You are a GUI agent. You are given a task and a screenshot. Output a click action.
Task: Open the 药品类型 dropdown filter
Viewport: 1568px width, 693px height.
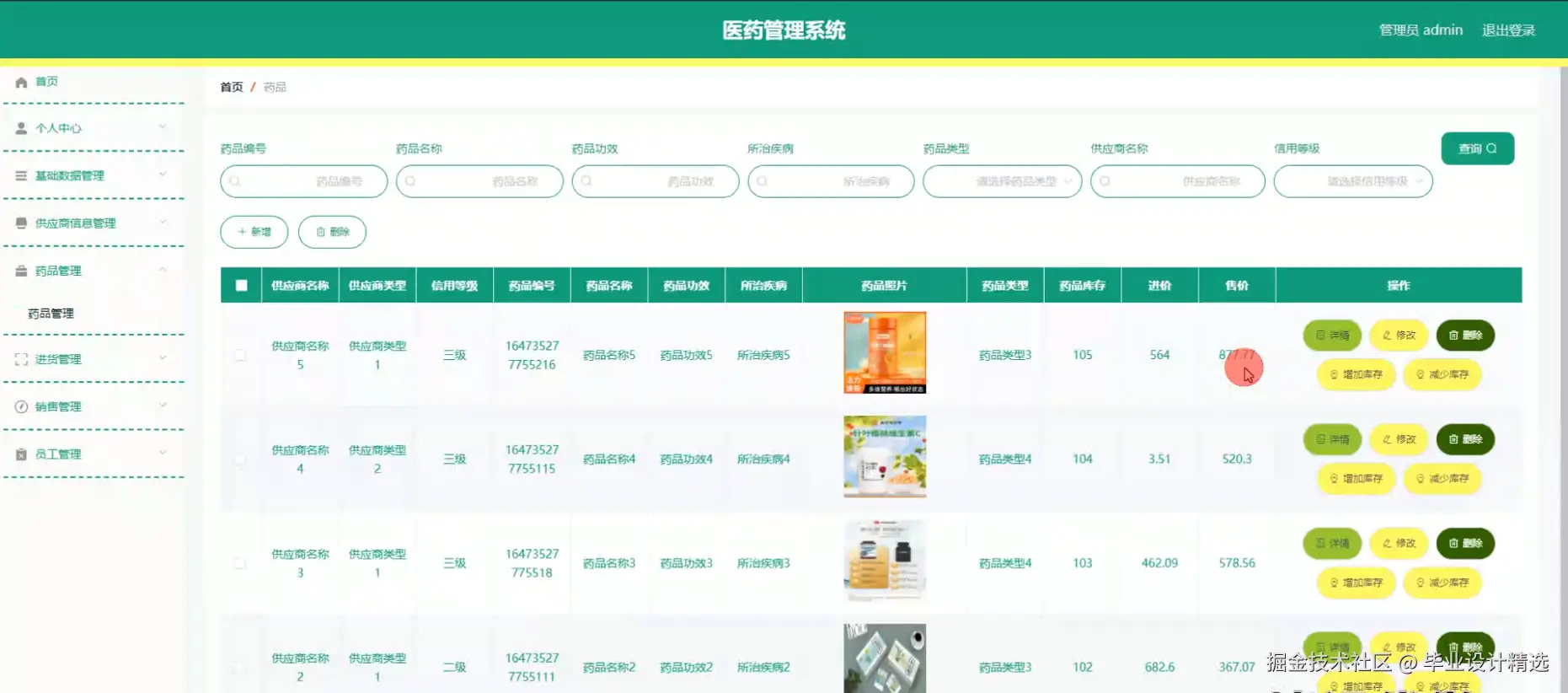pos(1002,181)
